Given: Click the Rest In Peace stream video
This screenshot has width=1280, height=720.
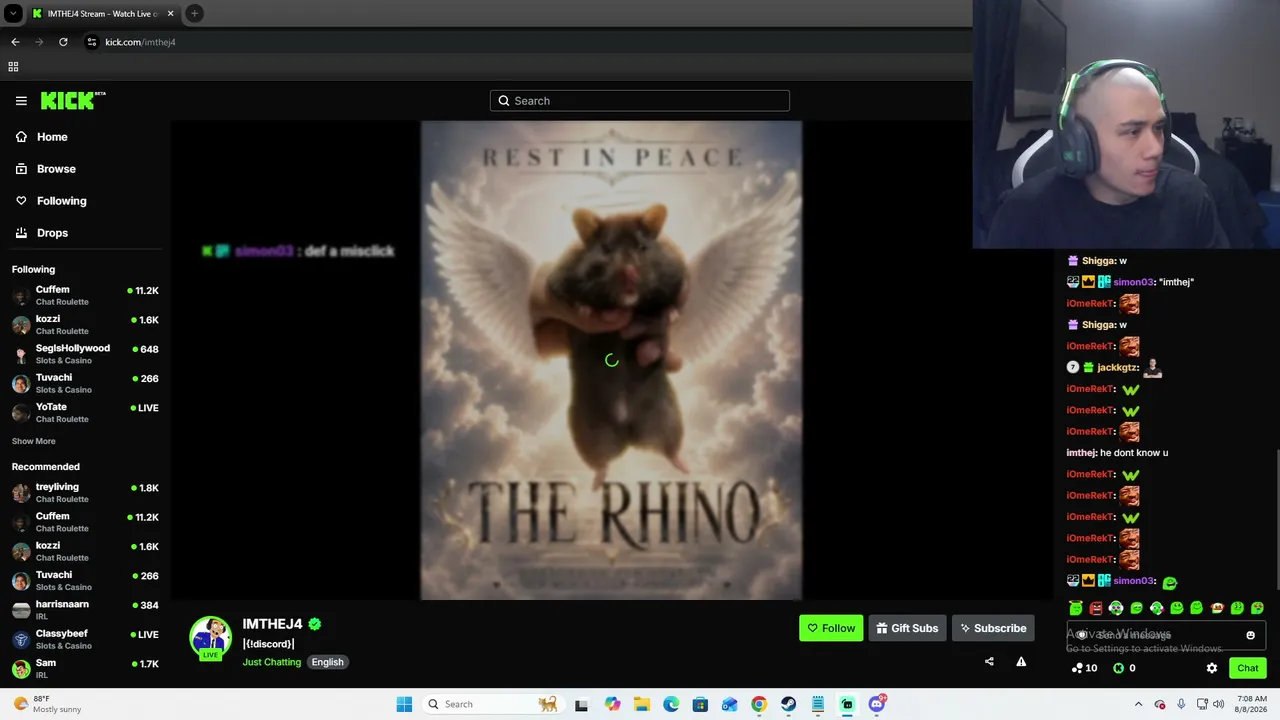Looking at the screenshot, I should 611,360.
